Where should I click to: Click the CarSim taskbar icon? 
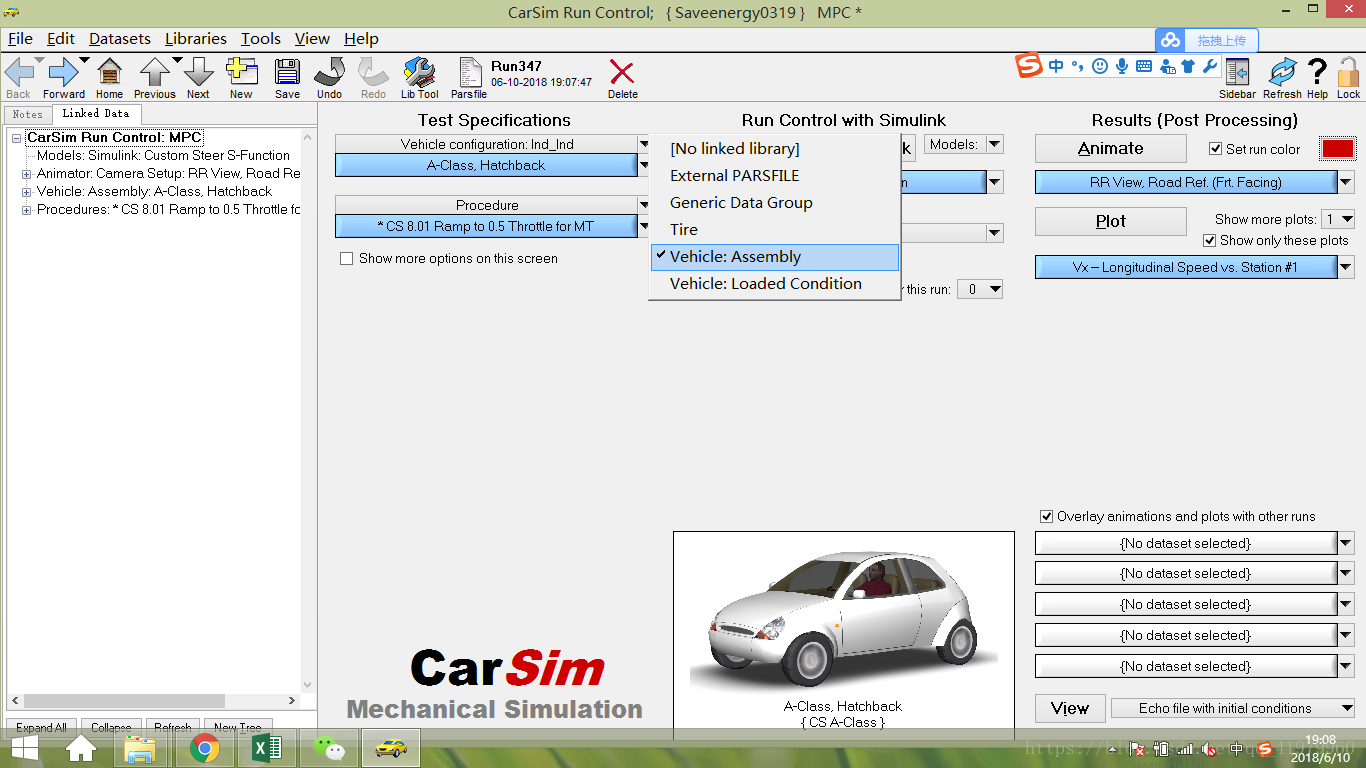(x=391, y=748)
